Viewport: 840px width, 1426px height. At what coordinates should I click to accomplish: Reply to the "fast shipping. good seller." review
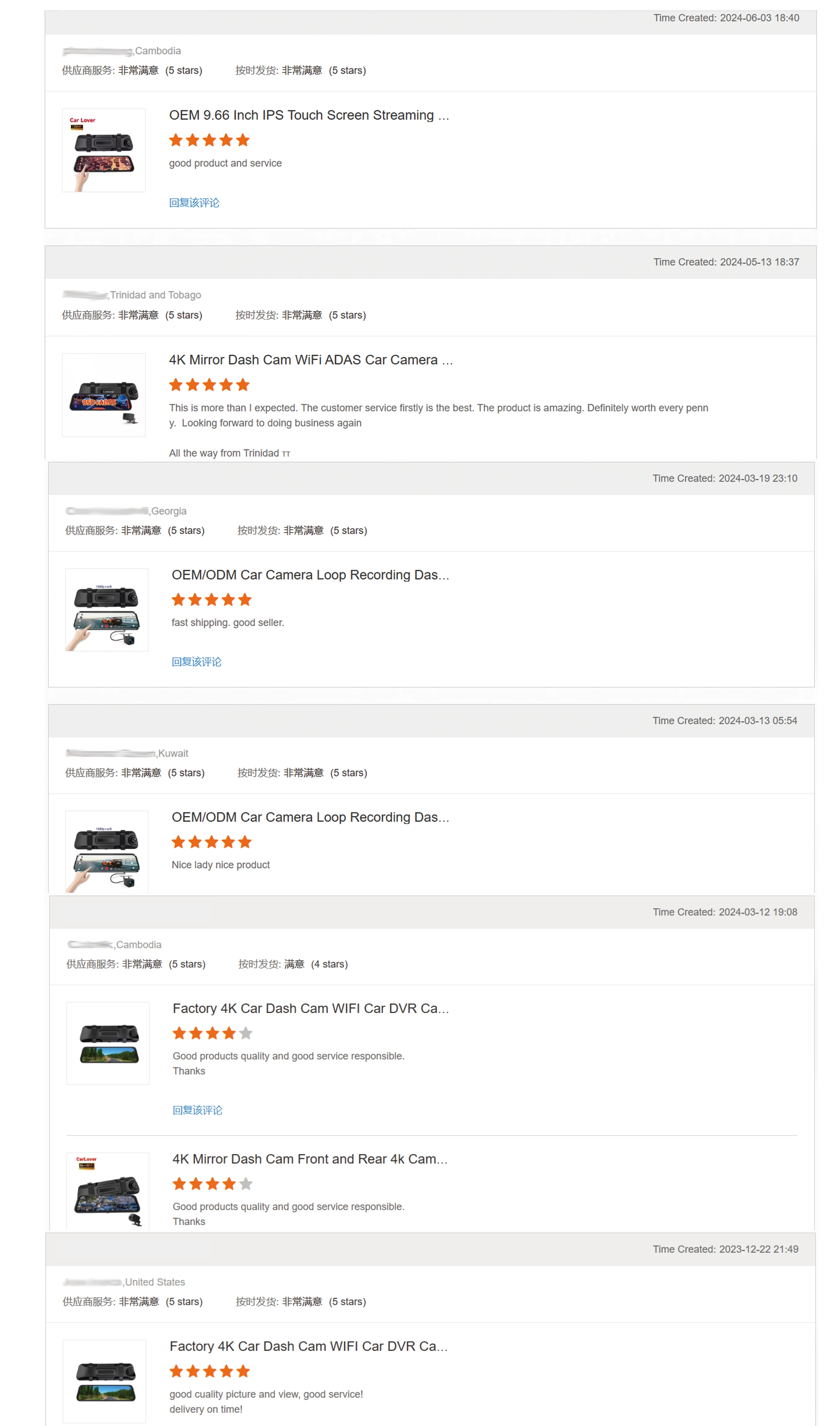coord(196,662)
